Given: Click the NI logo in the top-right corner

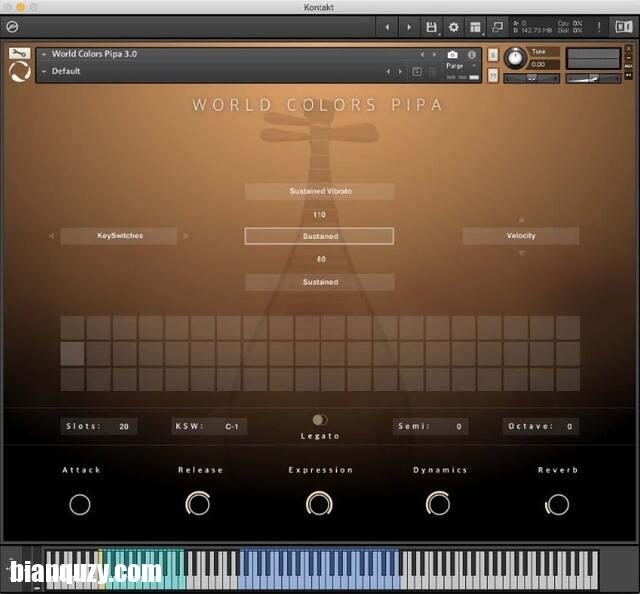Looking at the screenshot, I should (623, 27).
